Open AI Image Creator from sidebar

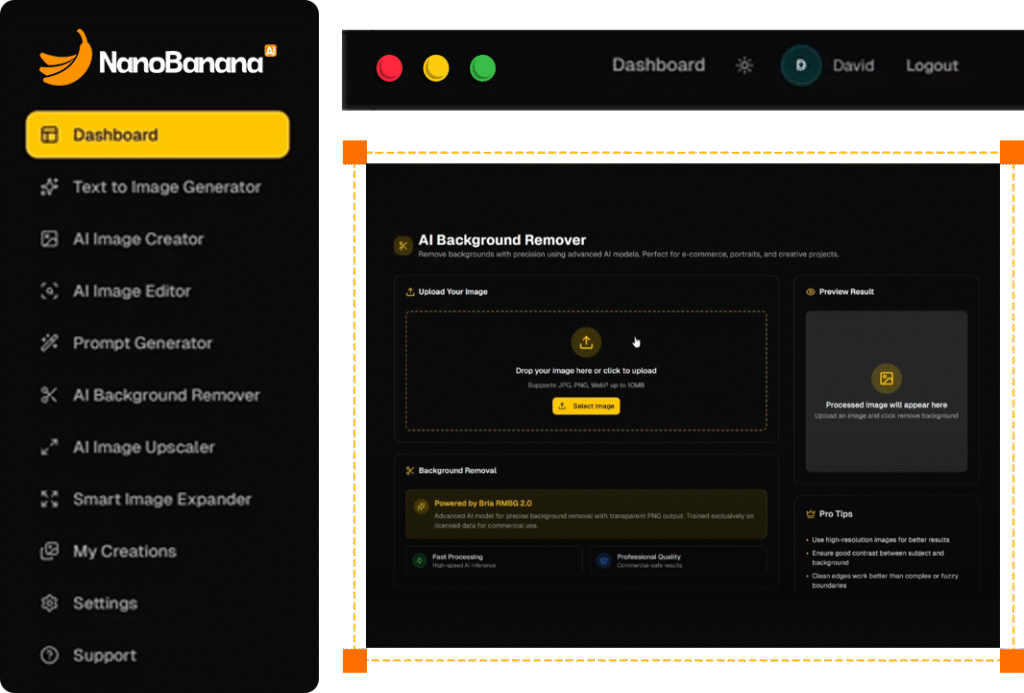point(138,239)
